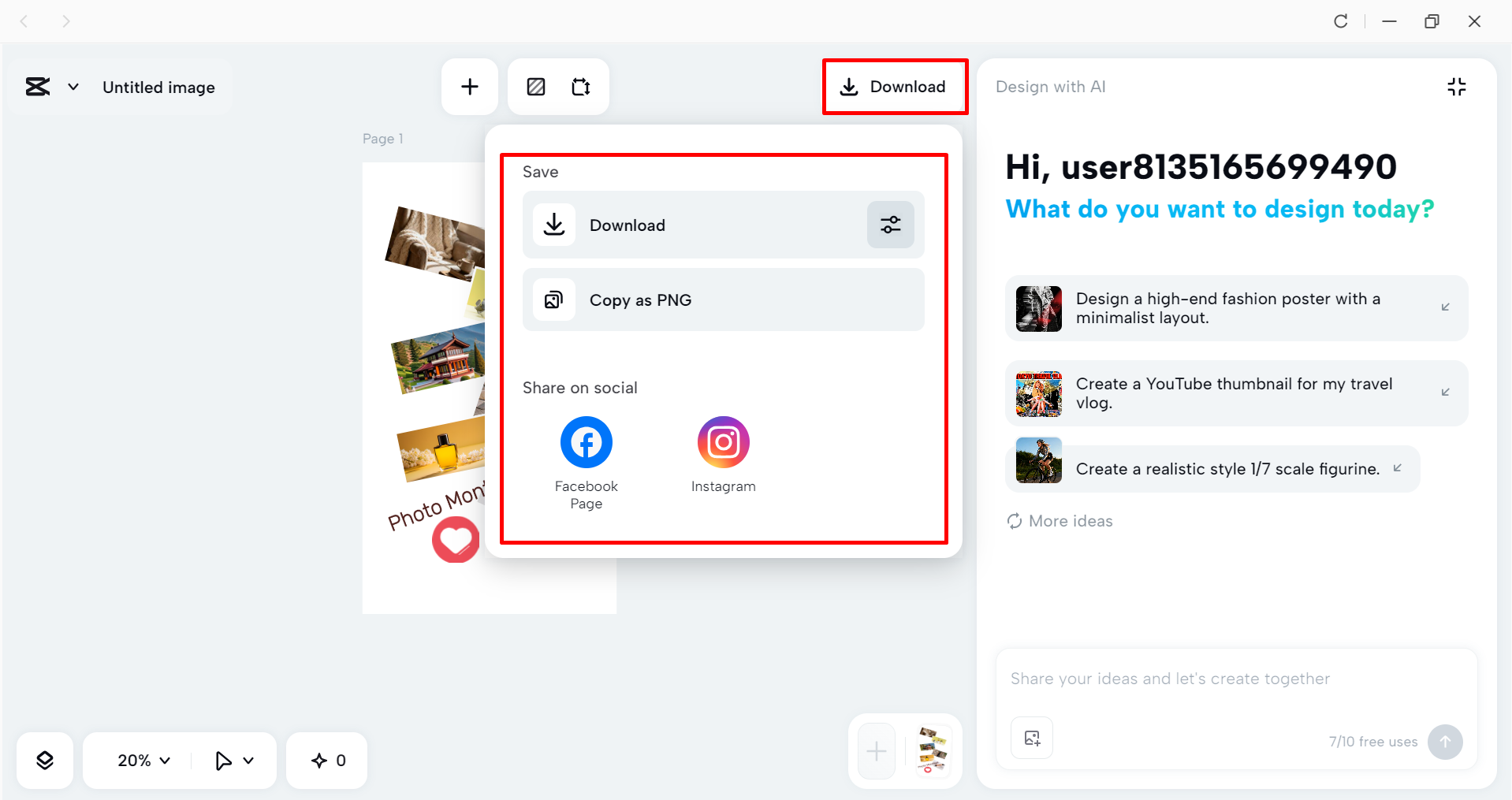Open the layers panel icon

point(45,761)
